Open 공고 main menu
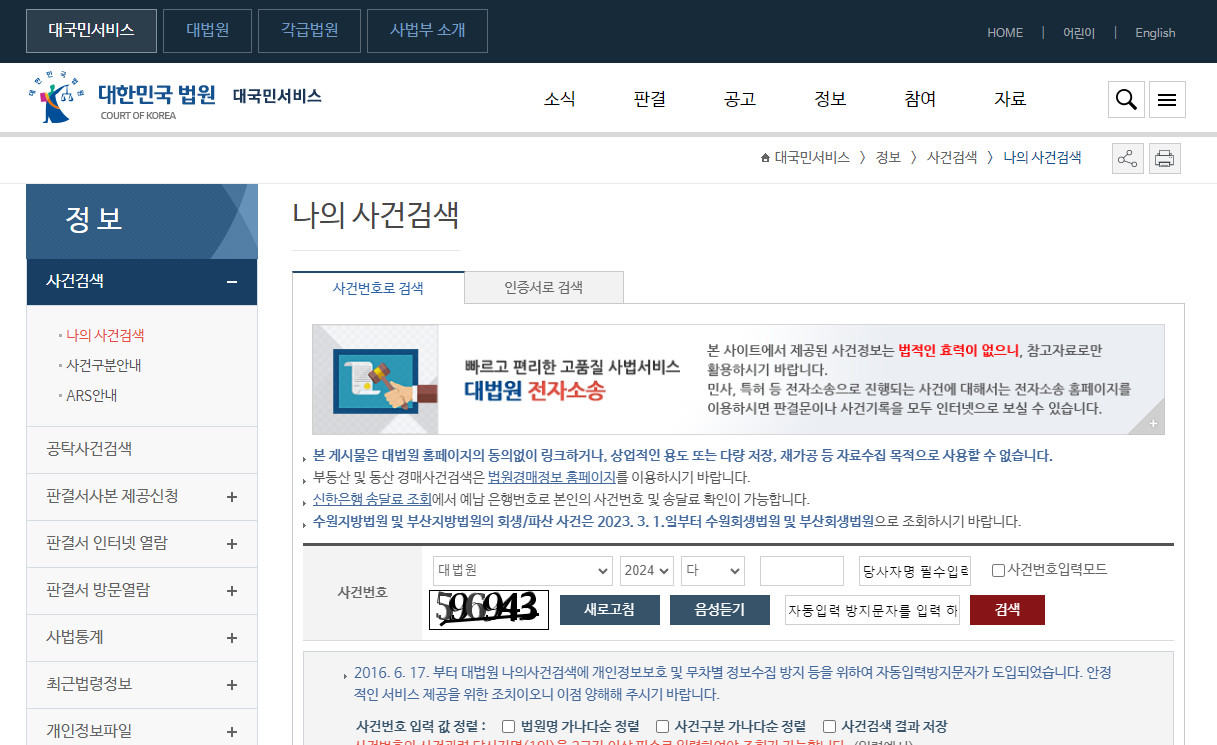 pos(740,99)
